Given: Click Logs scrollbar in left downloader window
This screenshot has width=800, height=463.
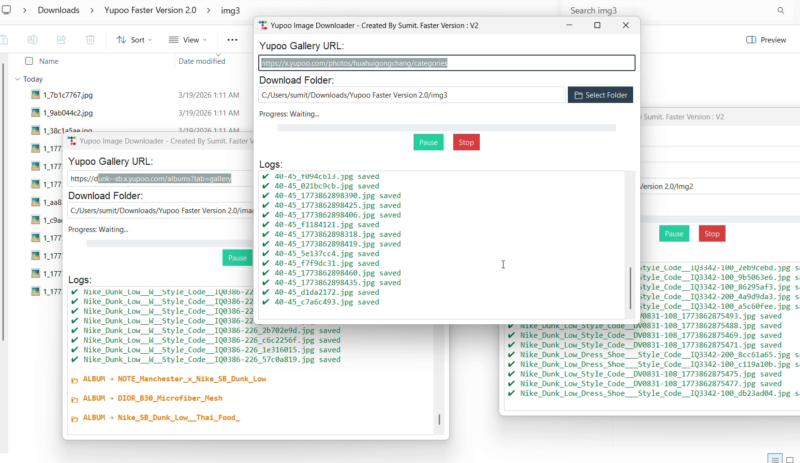Looking at the screenshot, I should coord(439,420).
